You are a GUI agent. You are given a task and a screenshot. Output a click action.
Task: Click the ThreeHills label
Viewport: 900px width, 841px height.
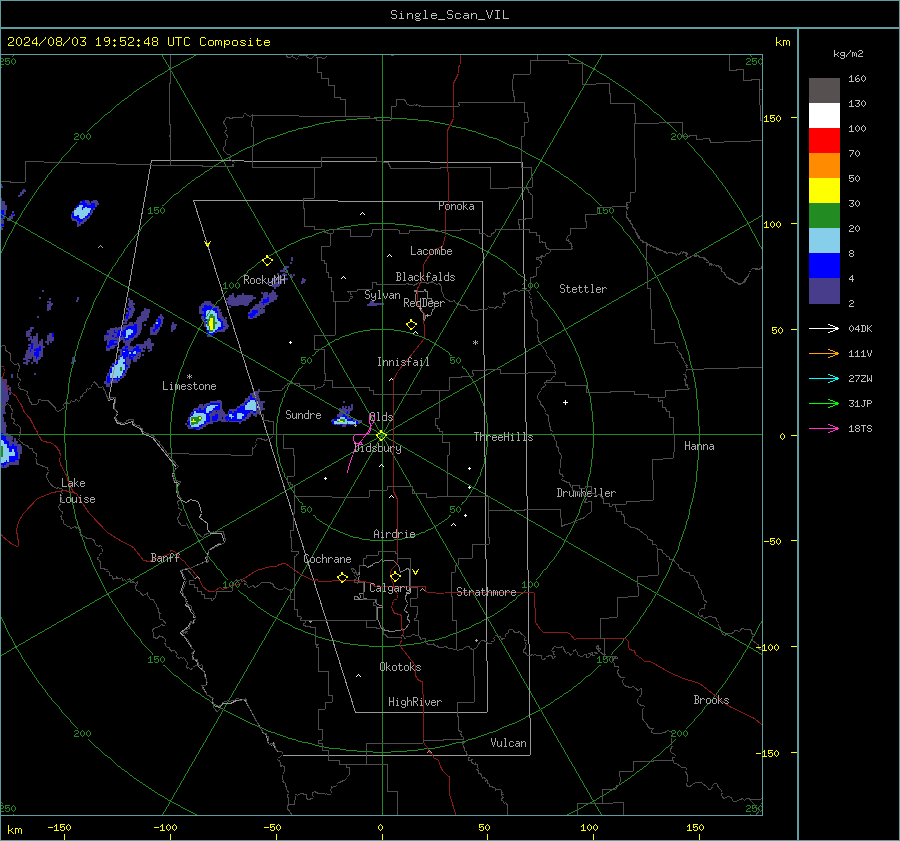(503, 437)
